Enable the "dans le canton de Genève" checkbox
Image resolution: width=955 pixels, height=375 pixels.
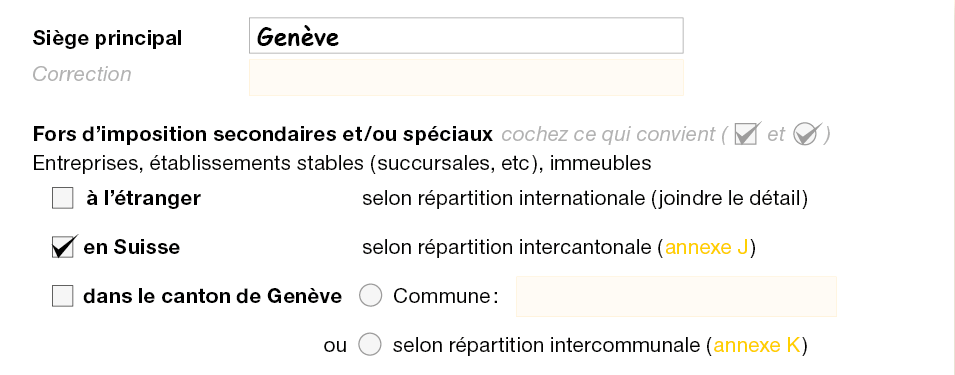[63, 296]
